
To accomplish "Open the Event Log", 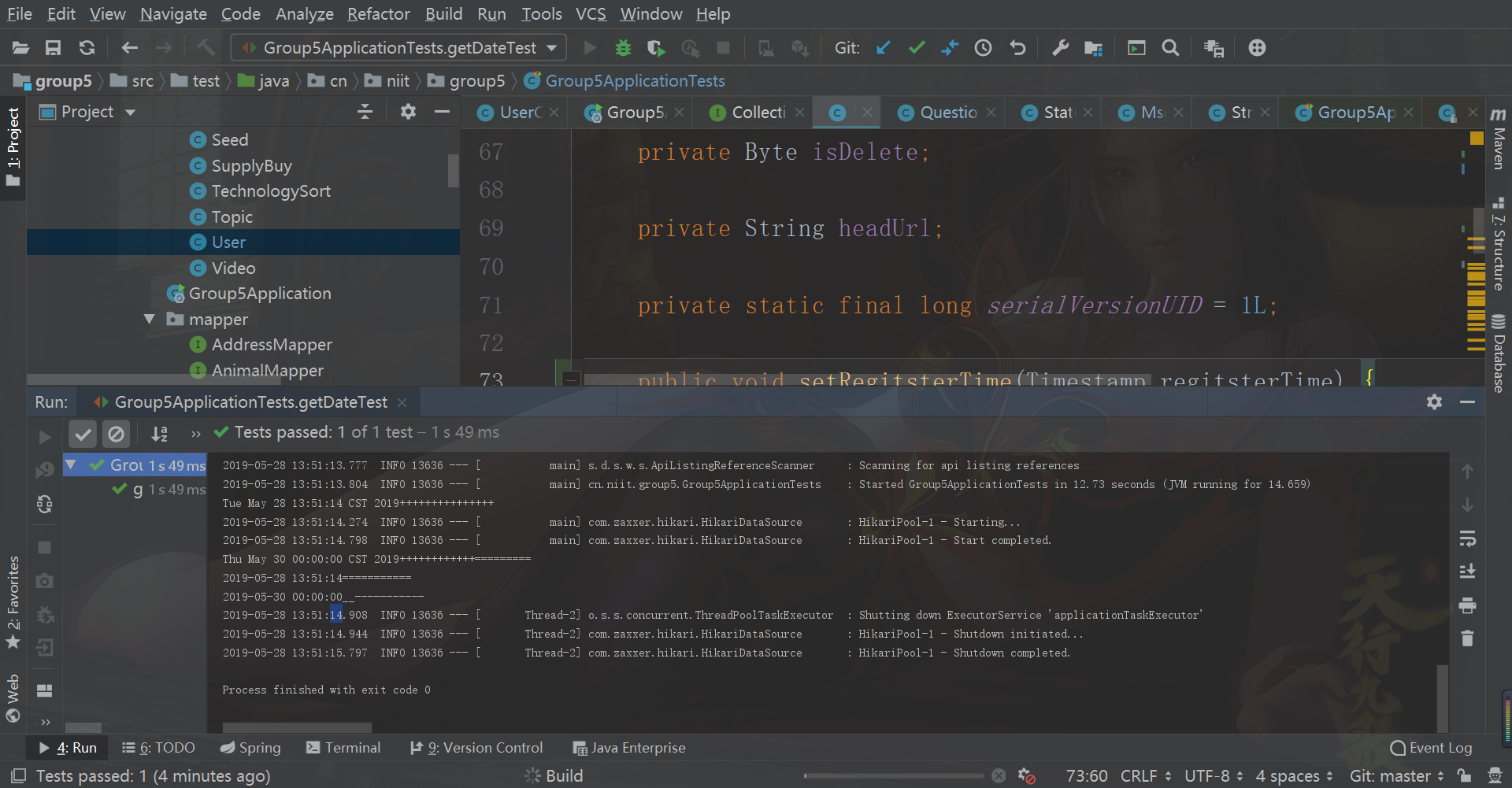I will [1431, 748].
